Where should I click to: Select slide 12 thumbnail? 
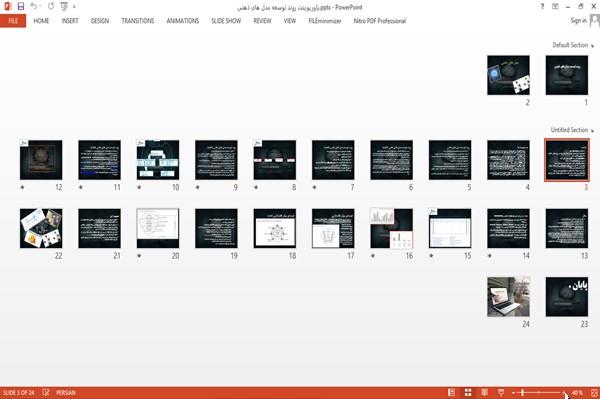pyautogui.click(x=41, y=160)
